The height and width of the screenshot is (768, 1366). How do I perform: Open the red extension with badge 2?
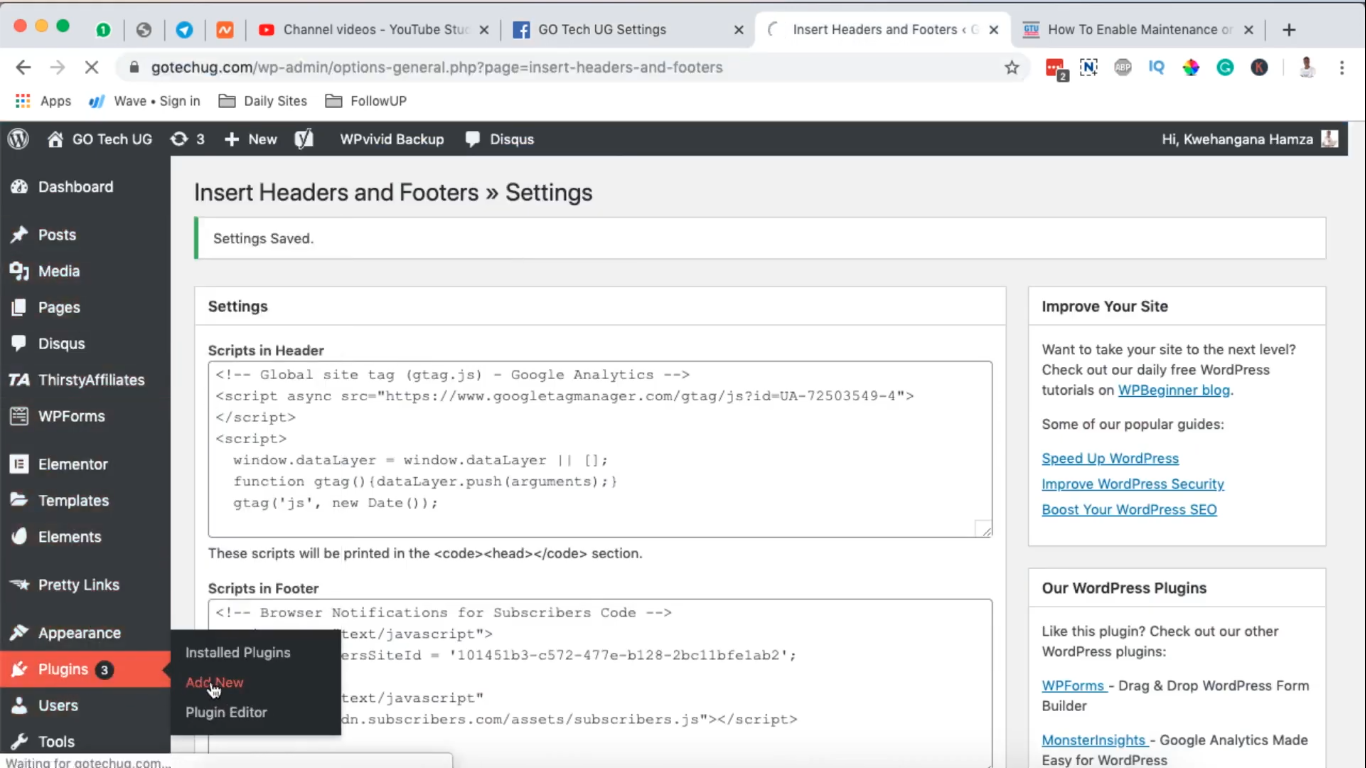point(1056,68)
